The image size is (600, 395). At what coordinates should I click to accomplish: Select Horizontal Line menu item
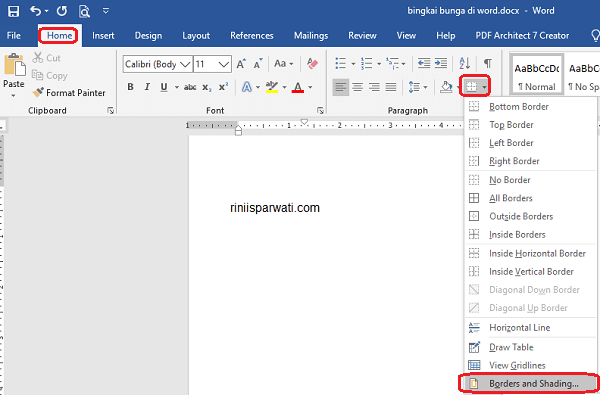(530, 327)
